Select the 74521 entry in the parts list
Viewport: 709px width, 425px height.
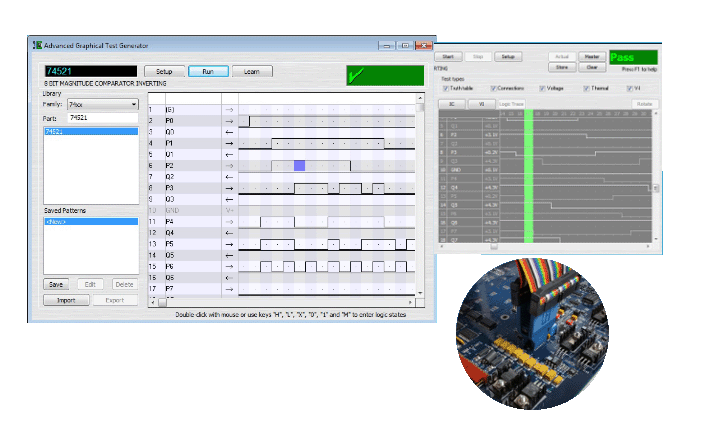click(92, 131)
